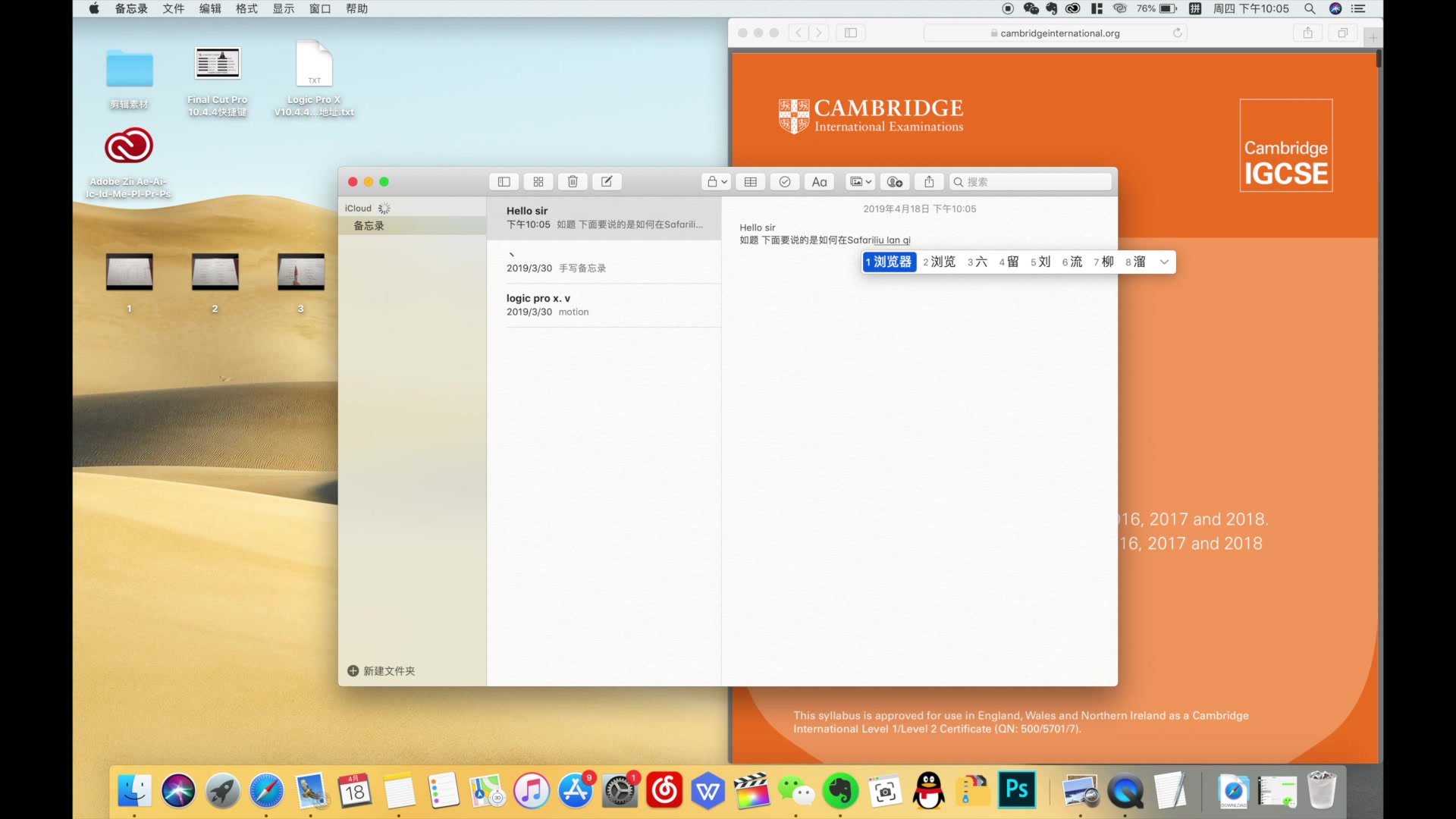The image size is (1456, 819).
Task: Open the lock note dropdown
Action: click(717, 182)
